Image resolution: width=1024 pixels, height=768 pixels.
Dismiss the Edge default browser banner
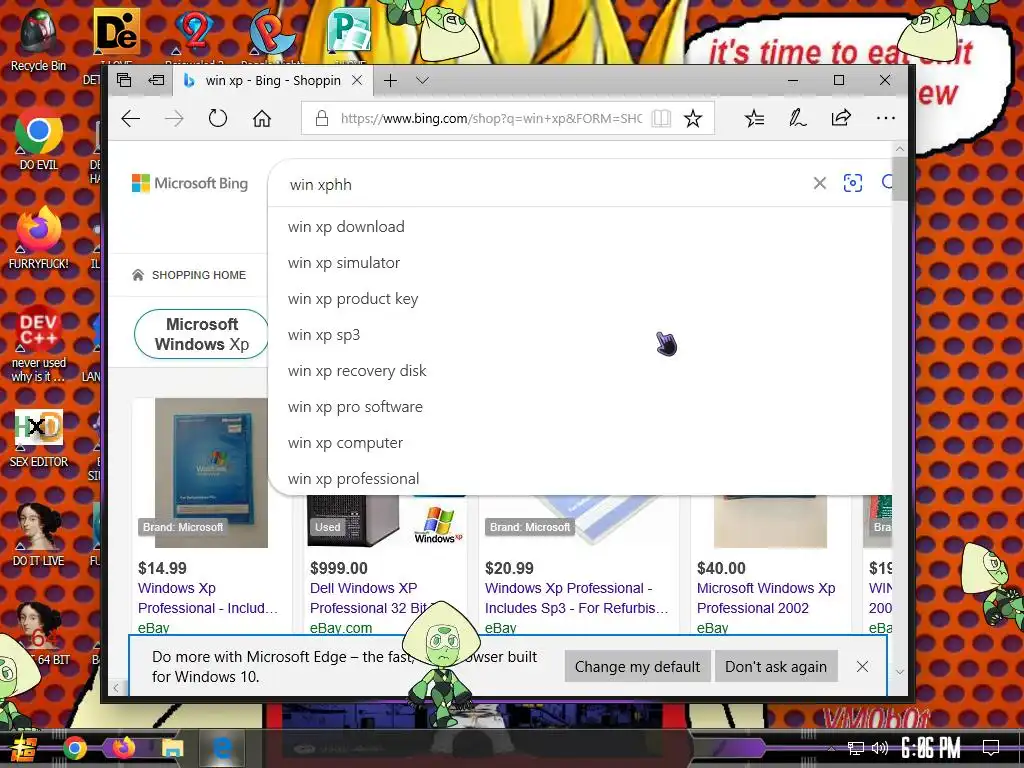point(862,666)
